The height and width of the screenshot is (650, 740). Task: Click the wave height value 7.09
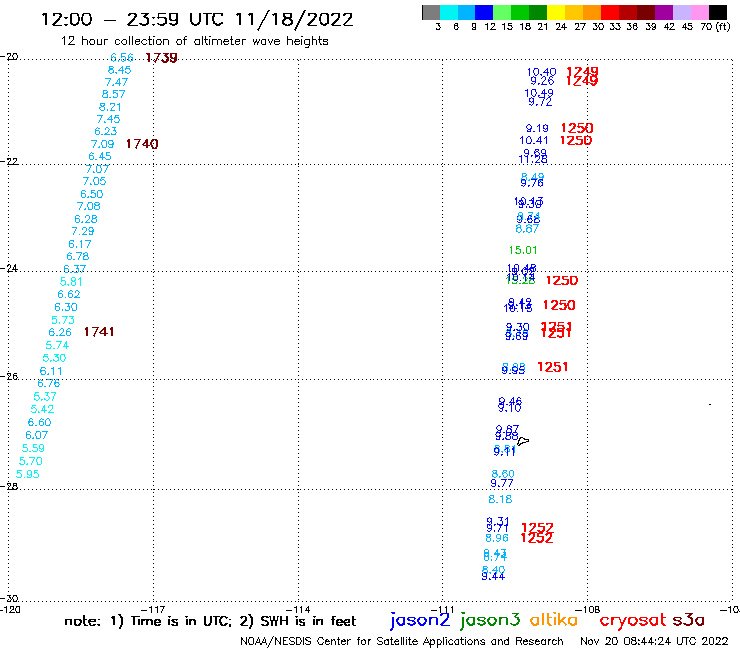(102, 144)
